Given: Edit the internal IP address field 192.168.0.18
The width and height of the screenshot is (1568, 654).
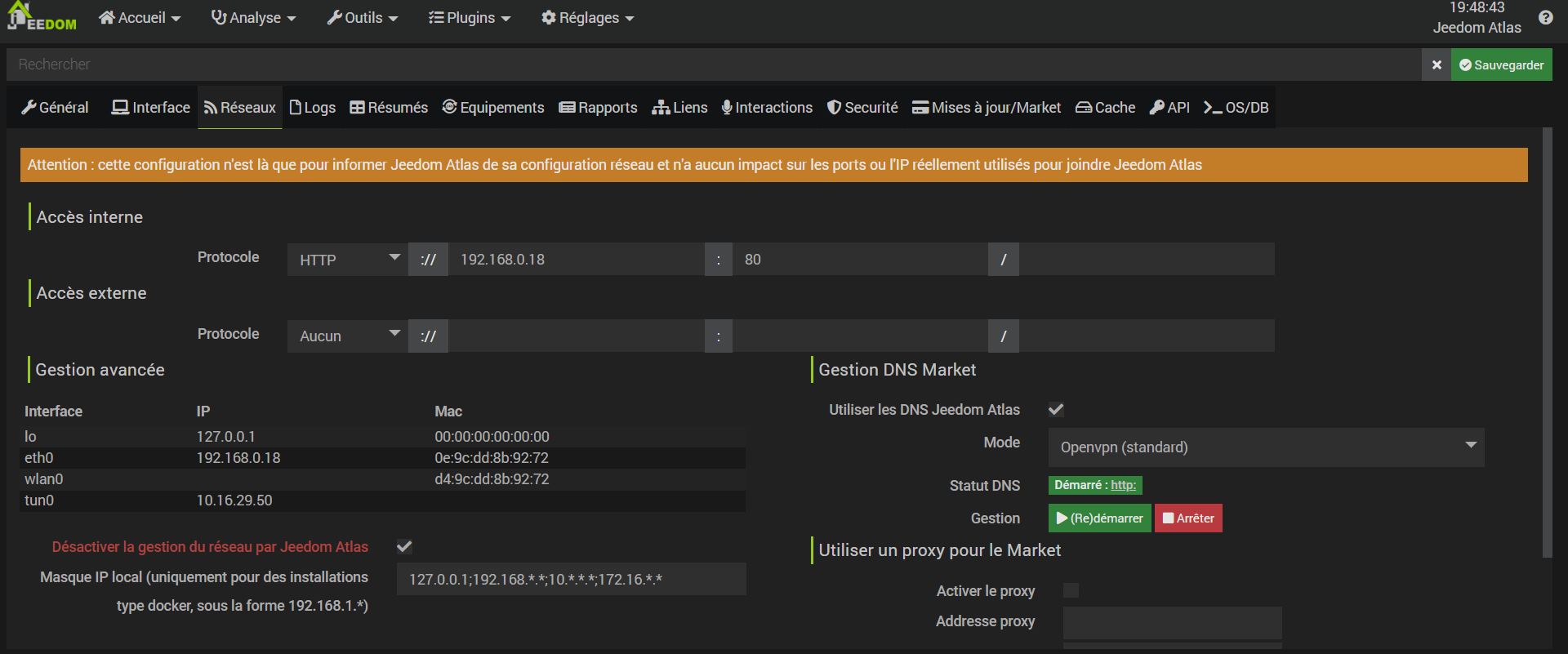Looking at the screenshot, I should 577,260.
